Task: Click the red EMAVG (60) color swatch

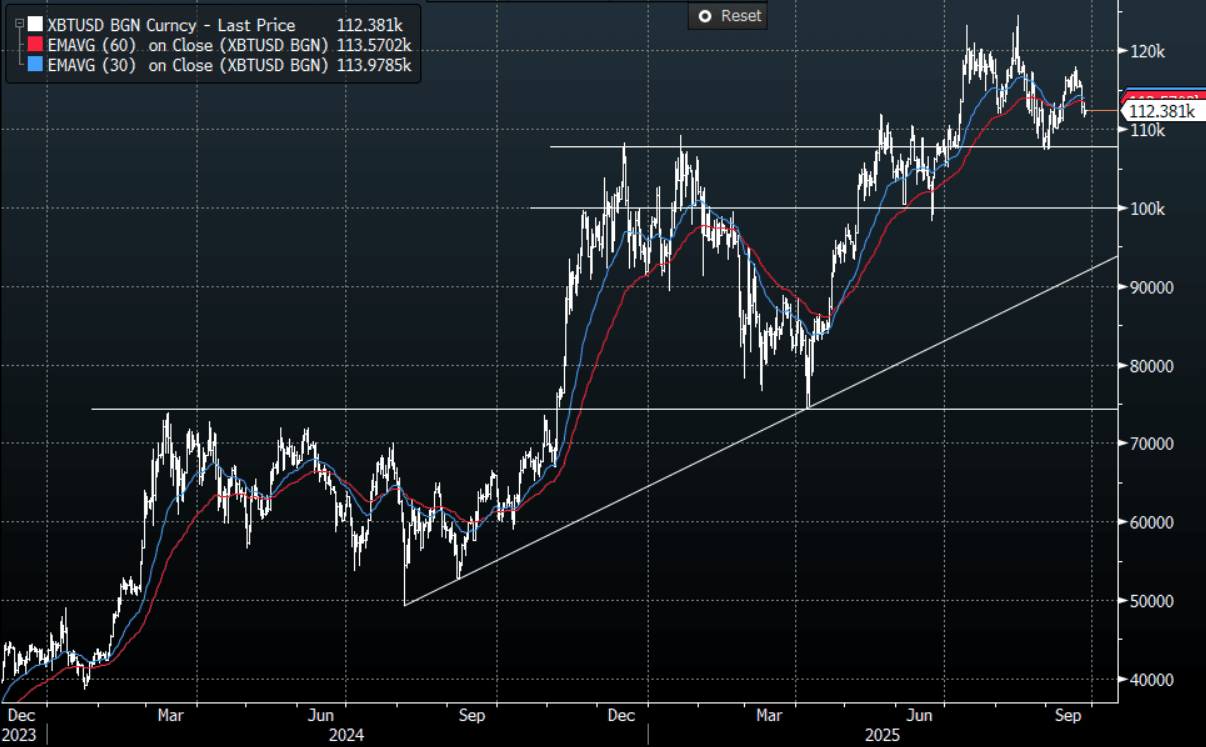Action: pos(36,44)
